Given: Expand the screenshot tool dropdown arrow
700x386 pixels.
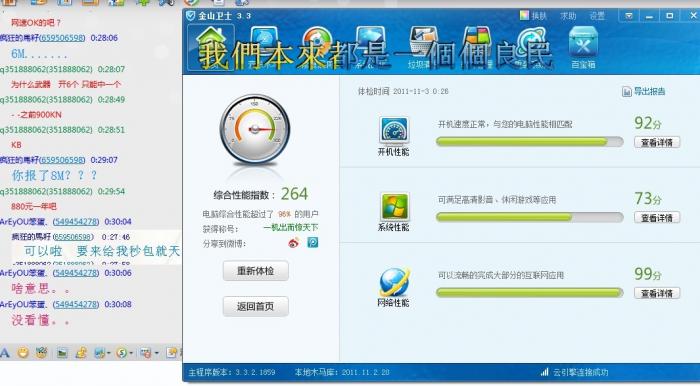Looking at the screenshot, I should pyautogui.click(x=156, y=353).
